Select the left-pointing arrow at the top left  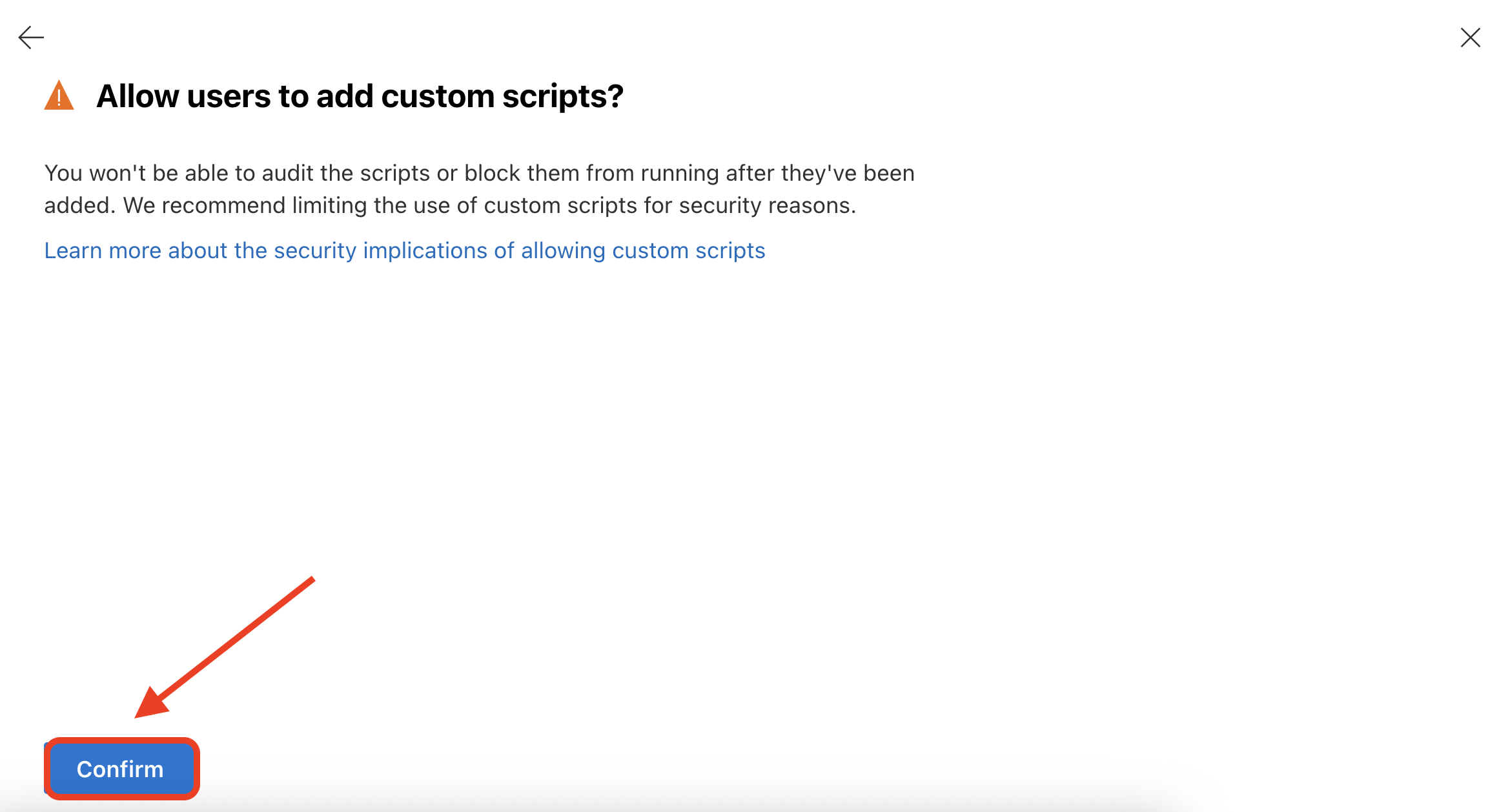click(x=31, y=37)
